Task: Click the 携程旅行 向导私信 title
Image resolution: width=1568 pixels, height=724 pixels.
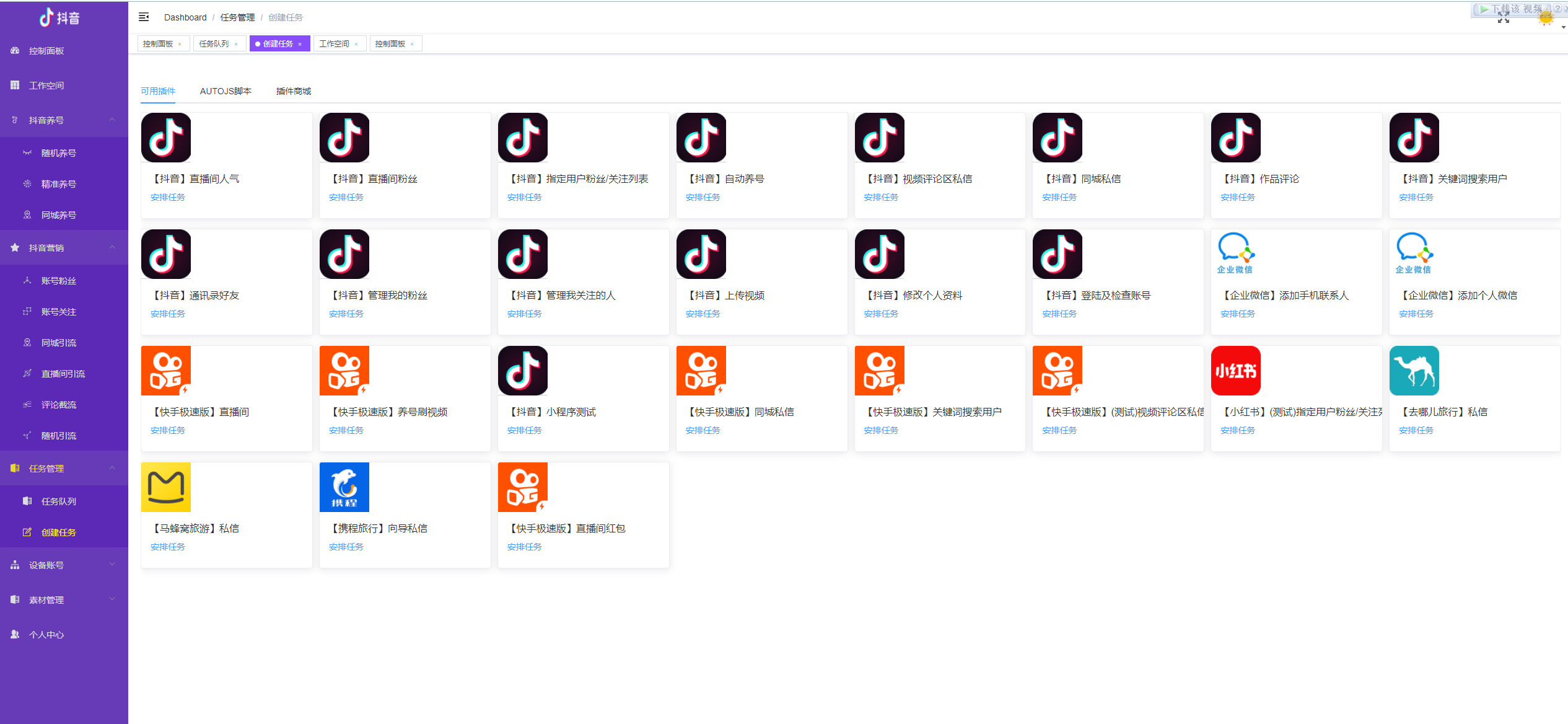Action: coord(378,528)
